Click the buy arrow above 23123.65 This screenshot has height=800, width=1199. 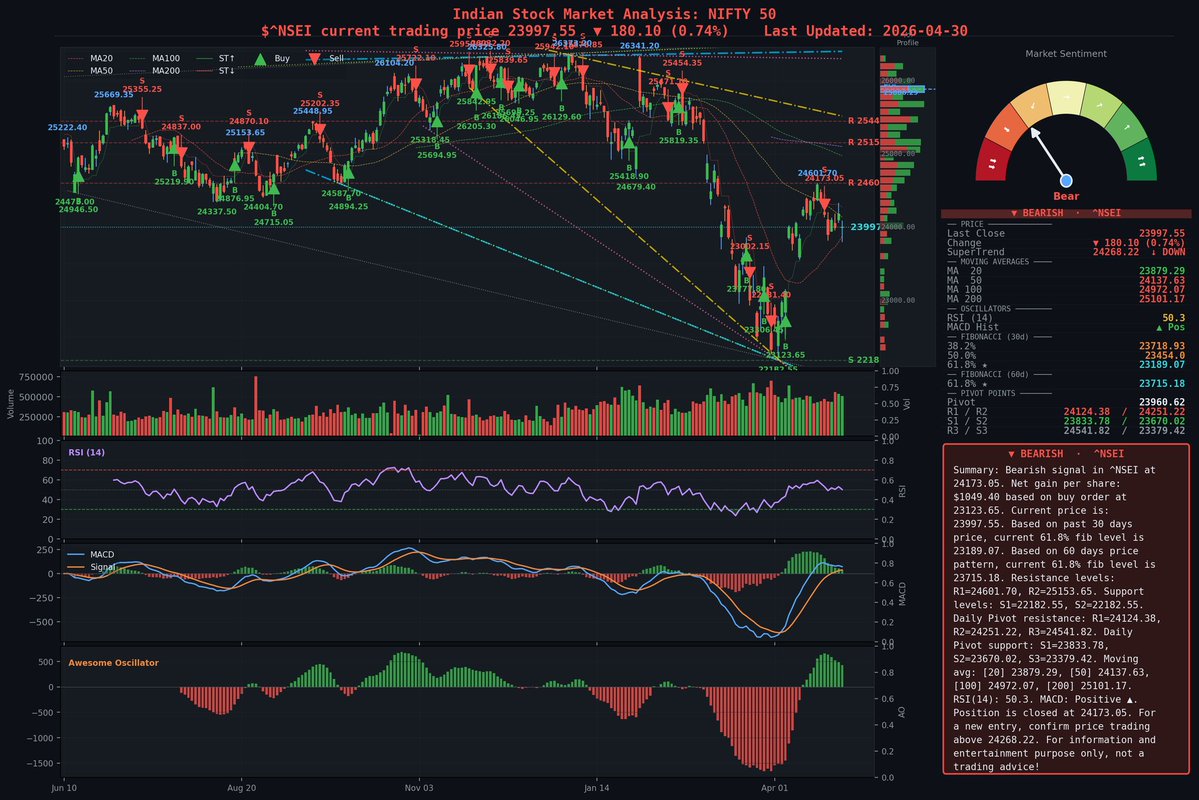pos(785,320)
